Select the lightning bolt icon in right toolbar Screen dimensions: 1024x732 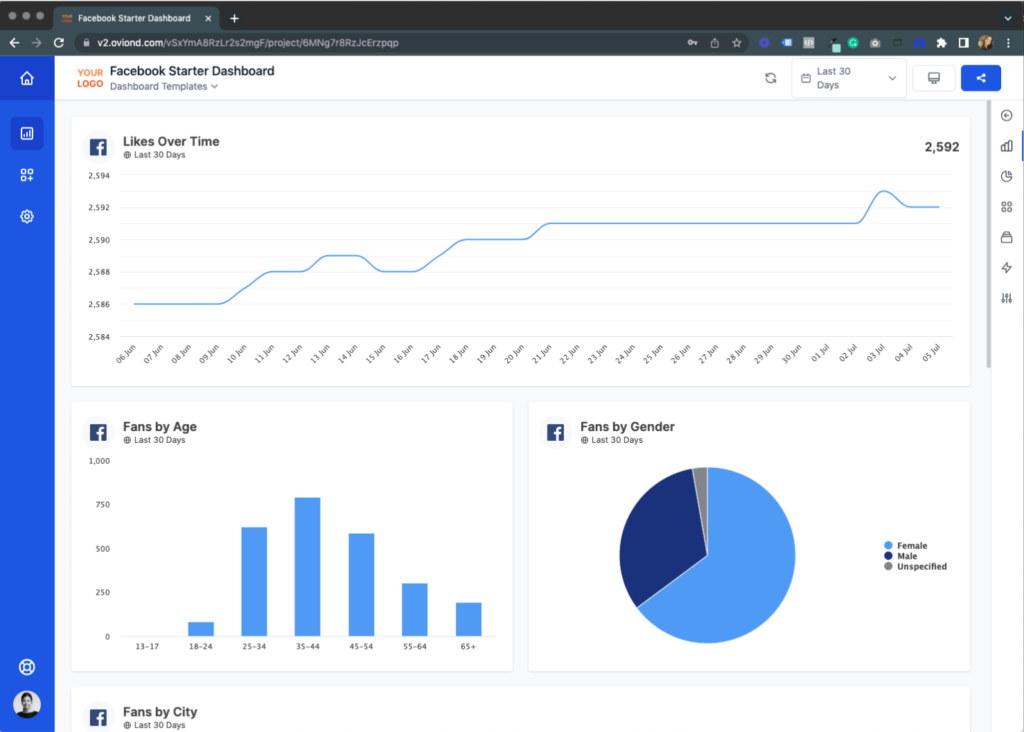pos(1006,268)
